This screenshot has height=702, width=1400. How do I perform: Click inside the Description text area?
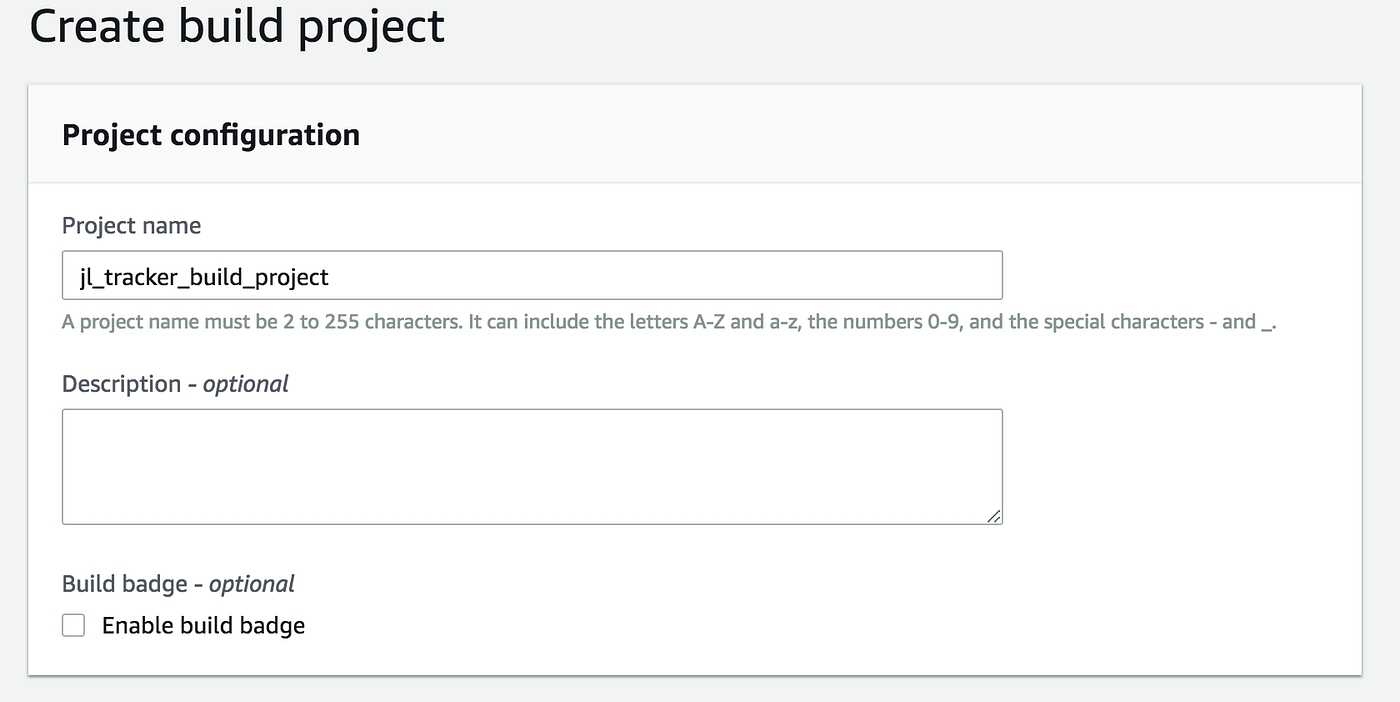[532, 466]
